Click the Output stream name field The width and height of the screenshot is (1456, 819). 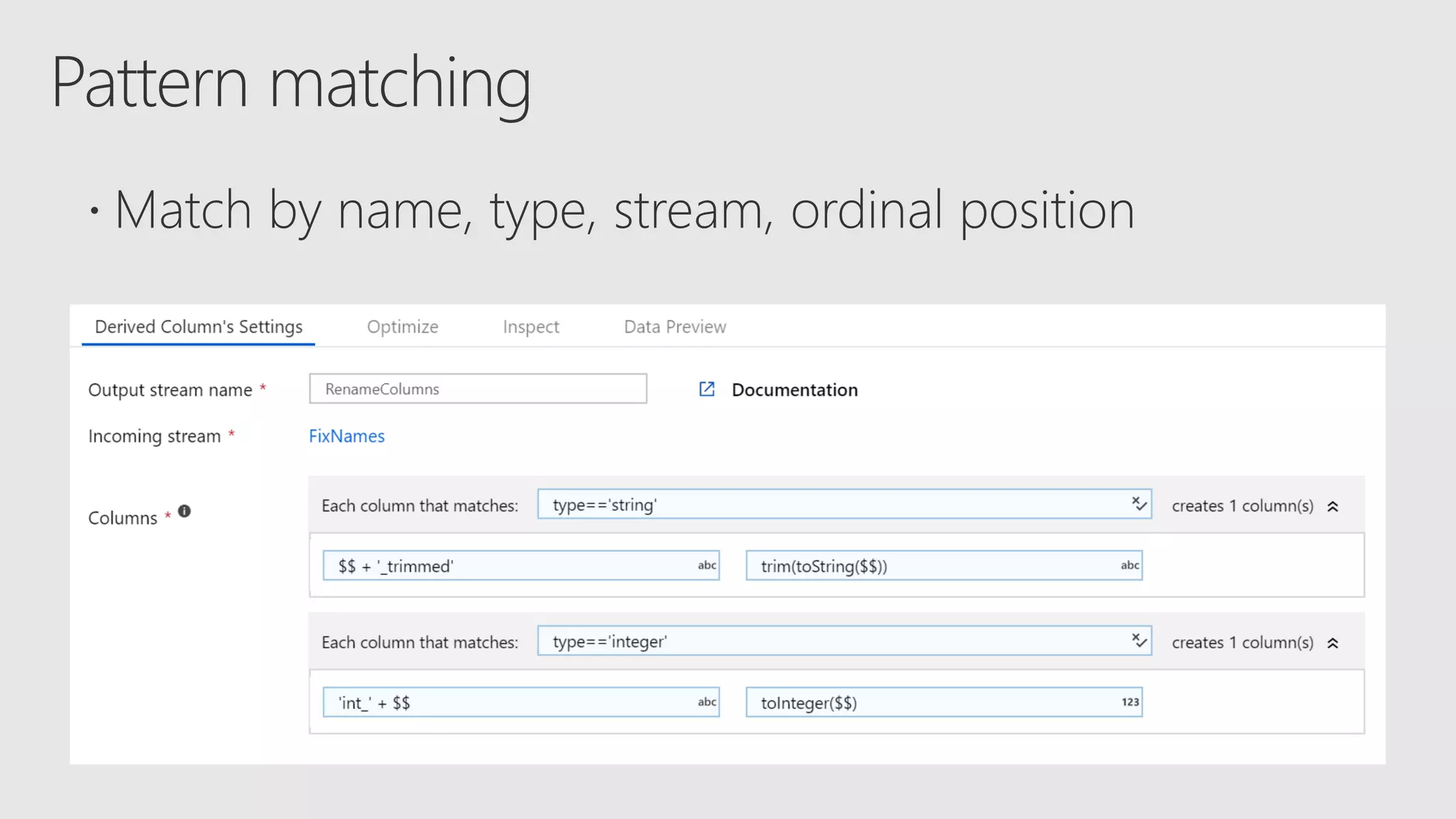(x=478, y=389)
